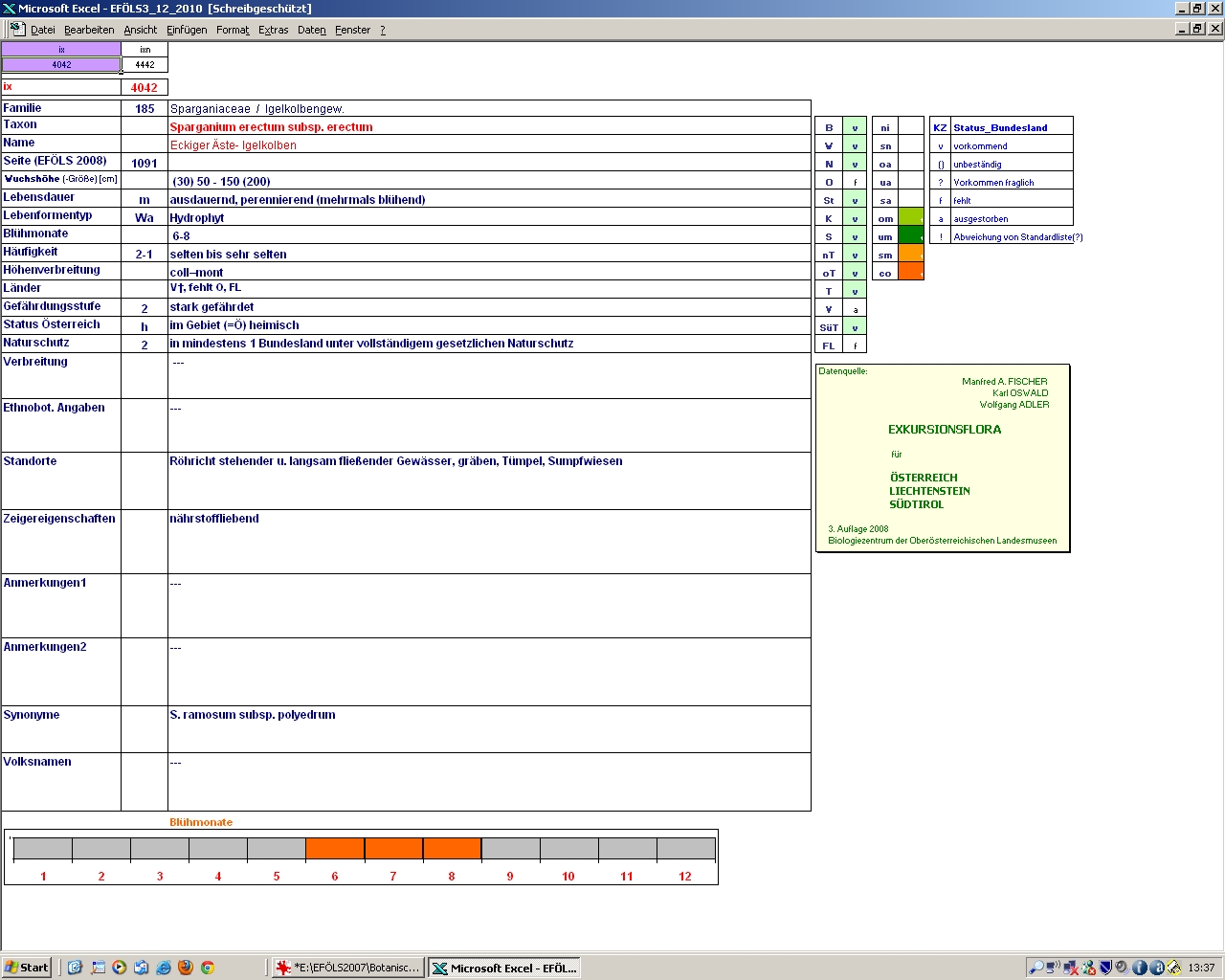Switch to the EFÖLS2007 Botanisc taskbar window
This screenshot has height=980, width=1225.
(x=346, y=968)
